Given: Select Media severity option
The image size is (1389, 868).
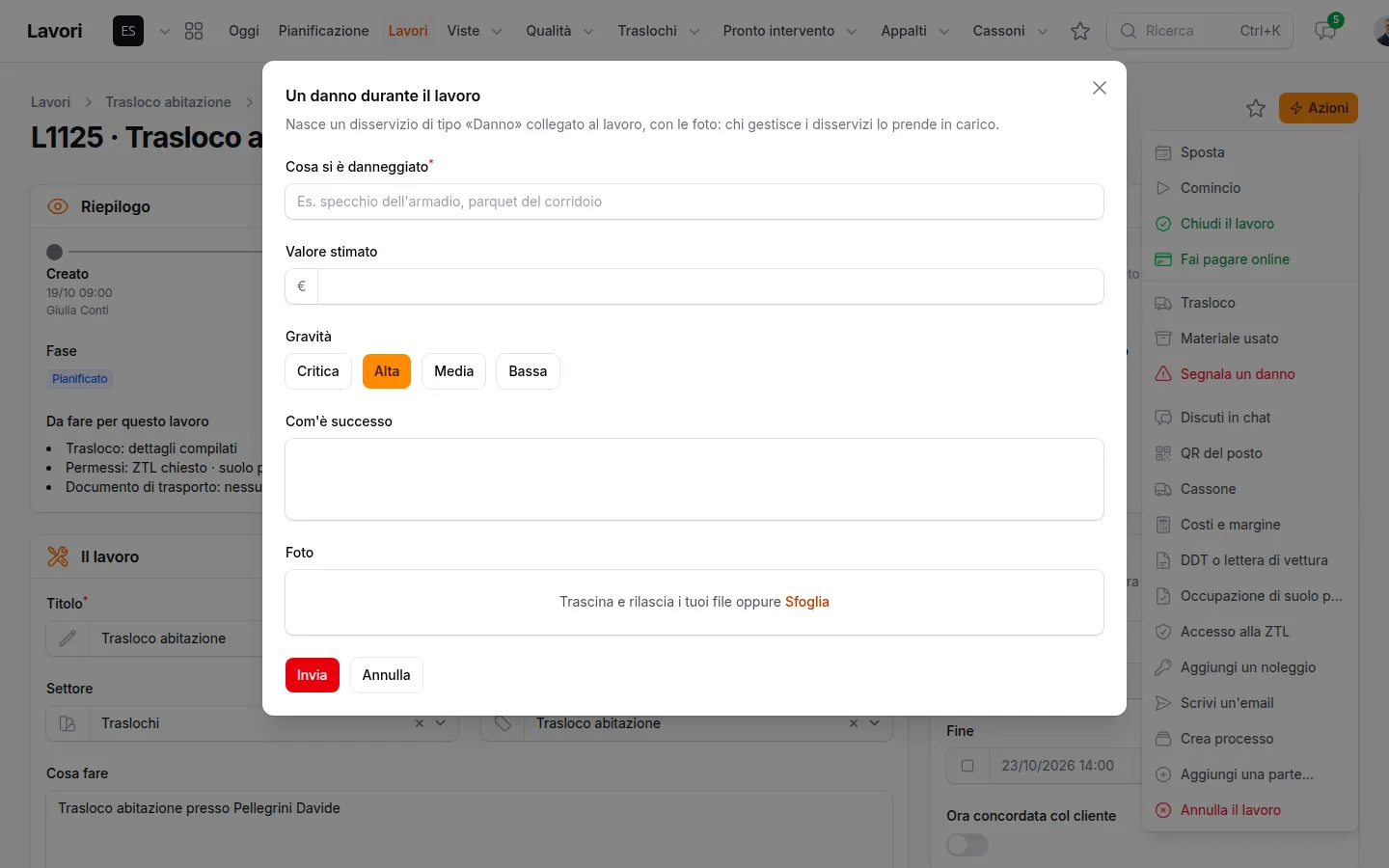Looking at the screenshot, I should tap(453, 371).
